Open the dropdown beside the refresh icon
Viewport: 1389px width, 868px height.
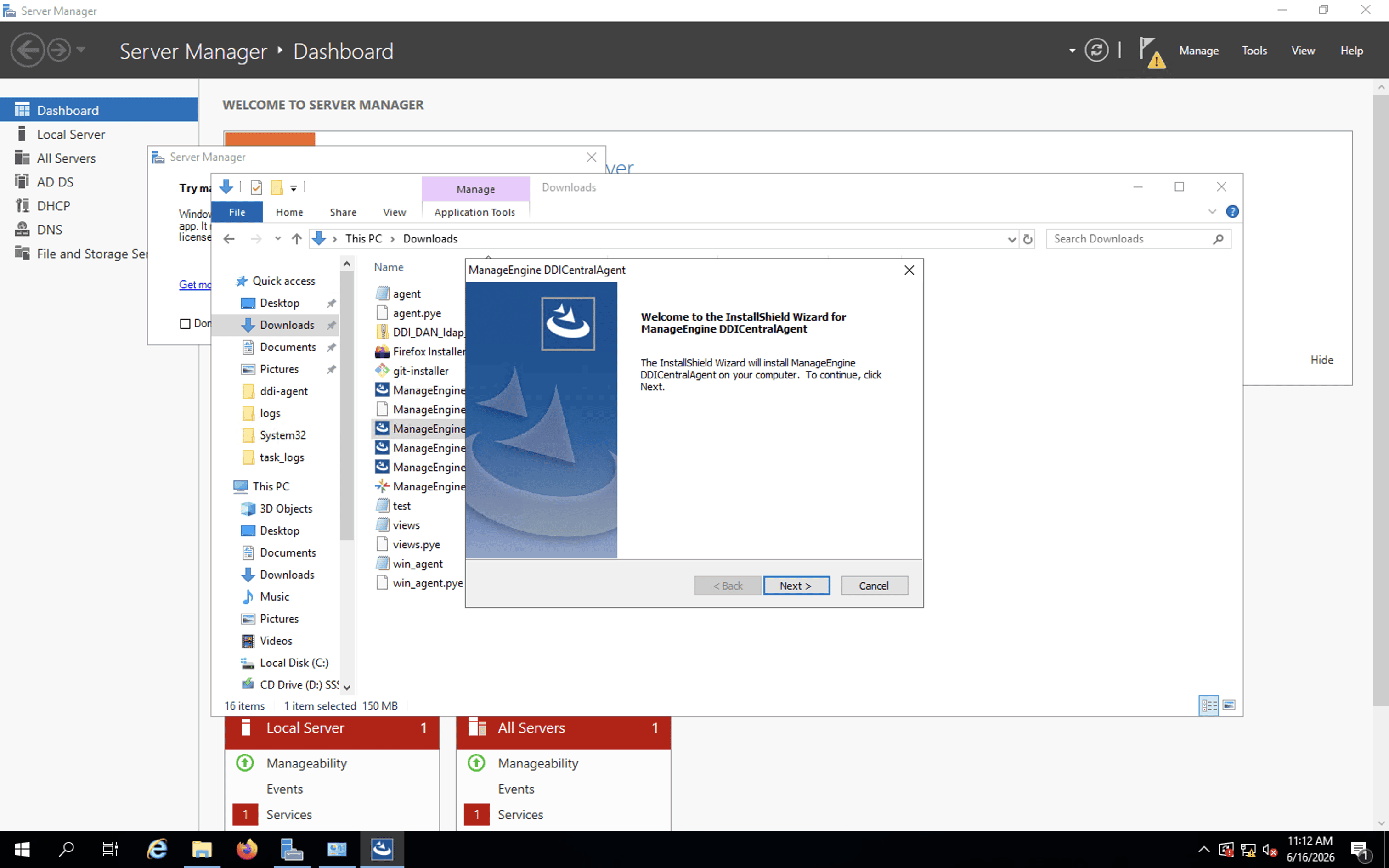1072,51
